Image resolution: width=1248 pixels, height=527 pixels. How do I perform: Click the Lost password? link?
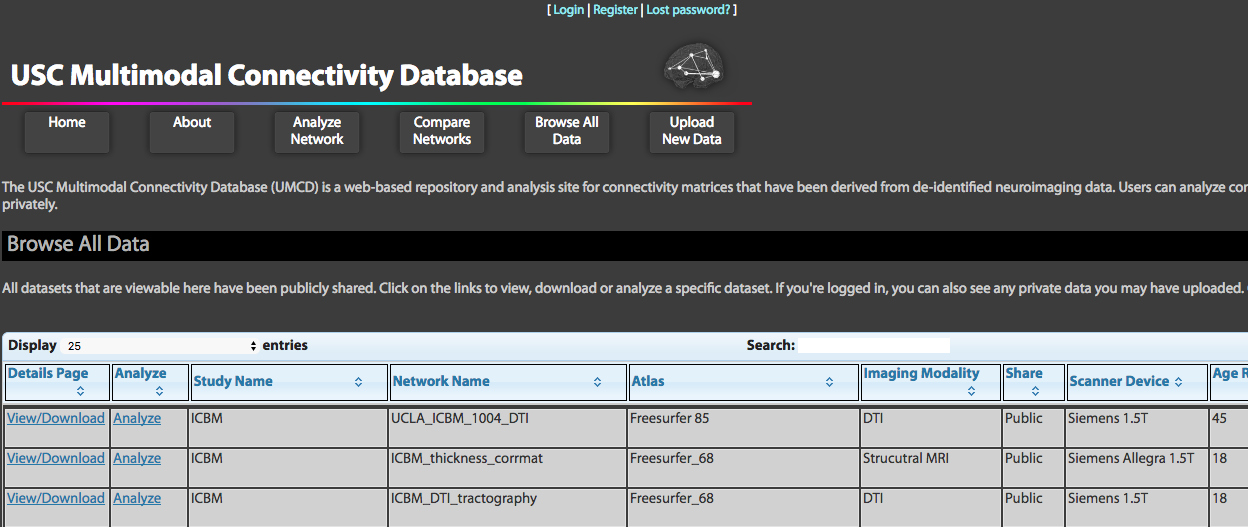click(689, 9)
